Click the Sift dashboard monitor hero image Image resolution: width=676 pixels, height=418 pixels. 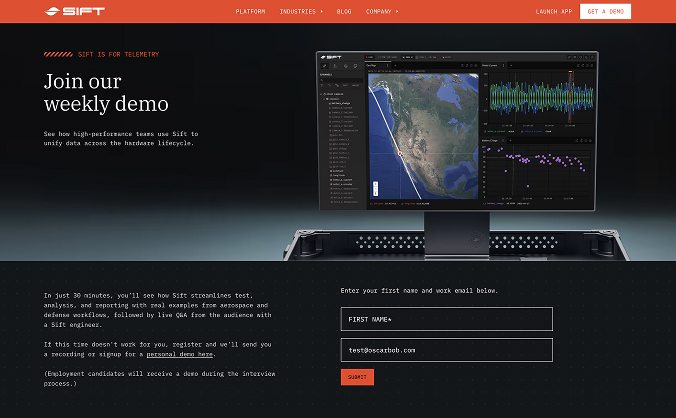coord(457,155)
